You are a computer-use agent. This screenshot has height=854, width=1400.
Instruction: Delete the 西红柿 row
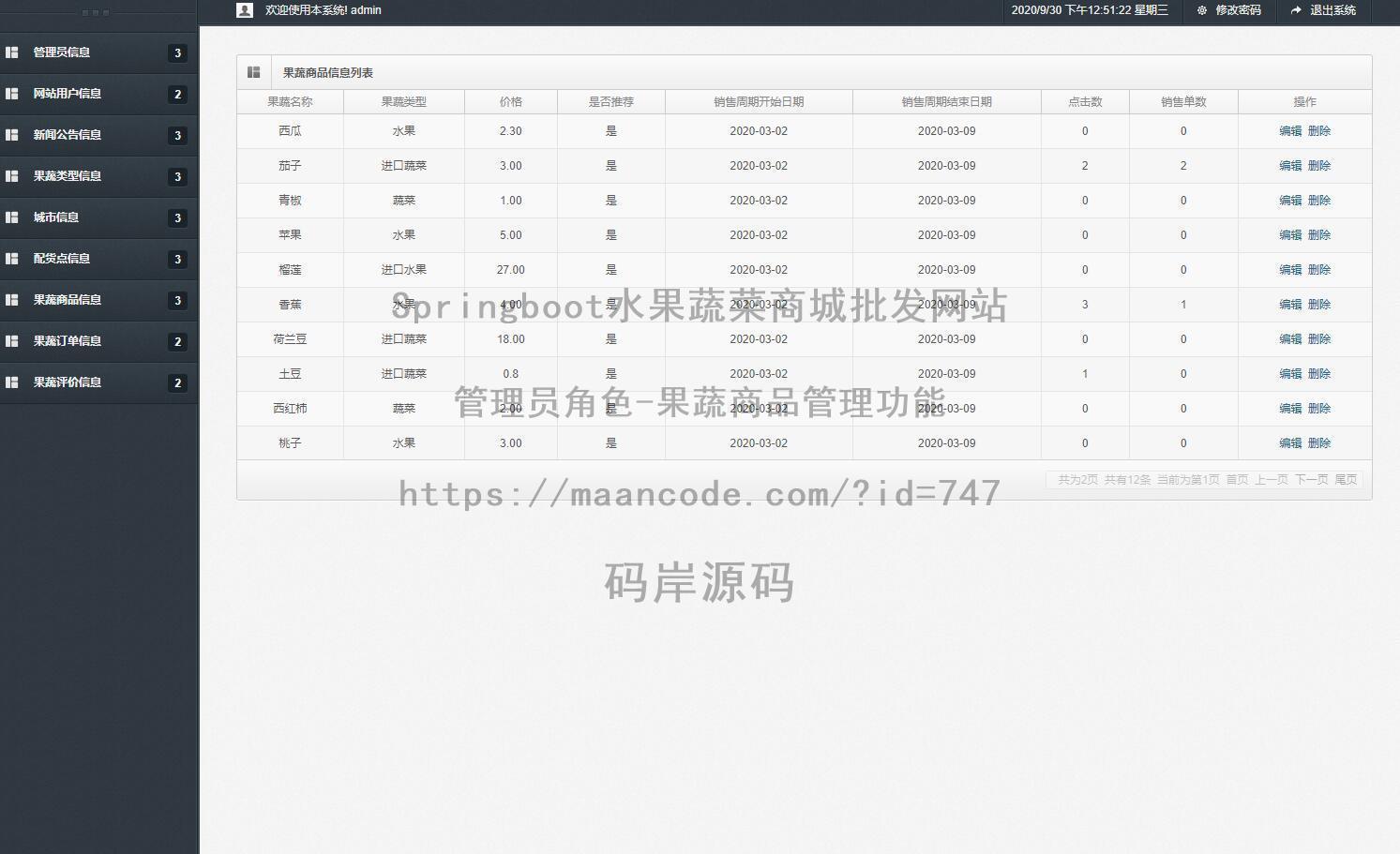1319,409
